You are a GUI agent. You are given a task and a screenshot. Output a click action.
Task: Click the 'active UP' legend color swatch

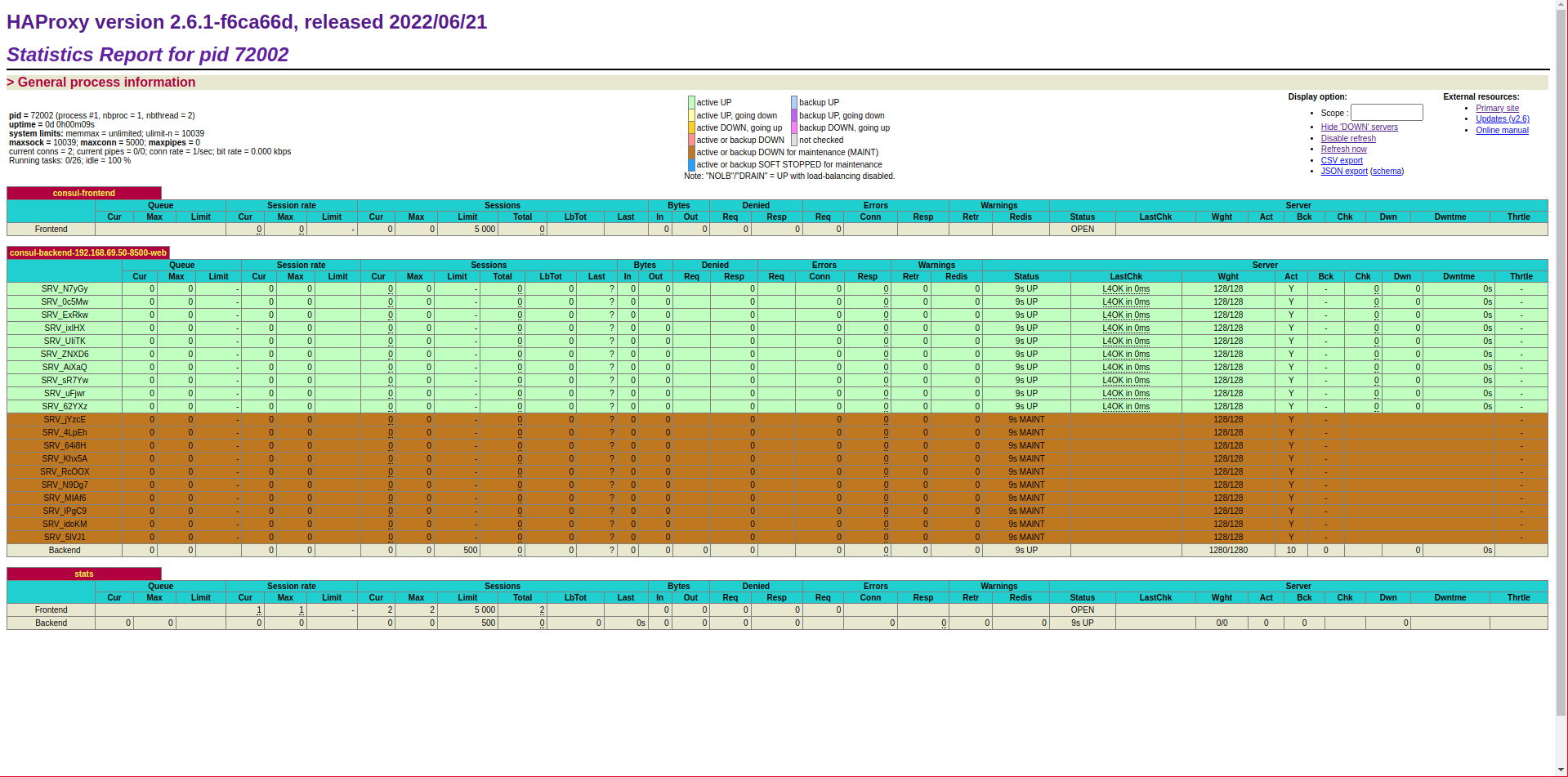tap(691, 103)
